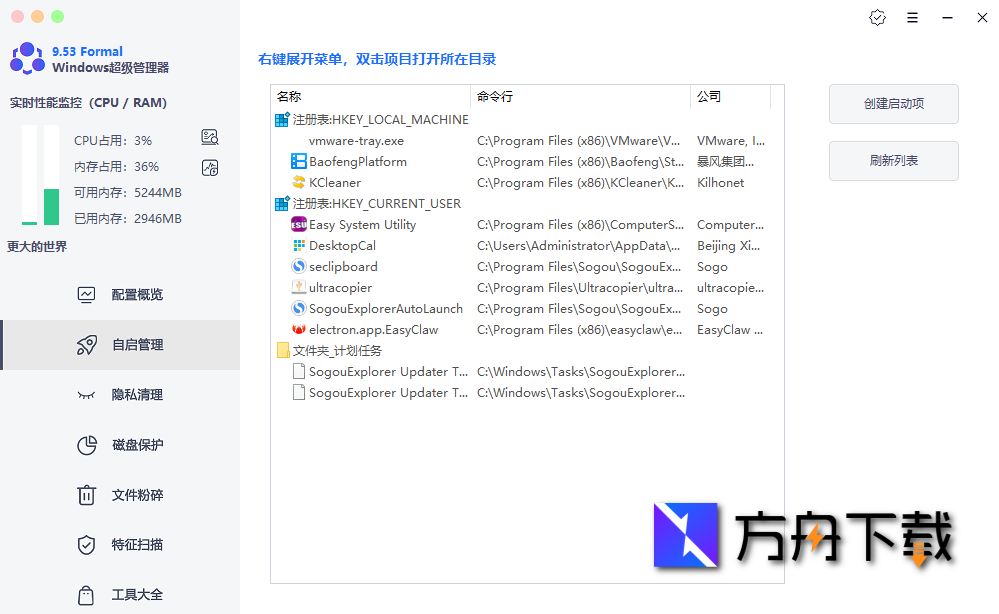Click the 磁盘保护 disk protection icon

87,444
